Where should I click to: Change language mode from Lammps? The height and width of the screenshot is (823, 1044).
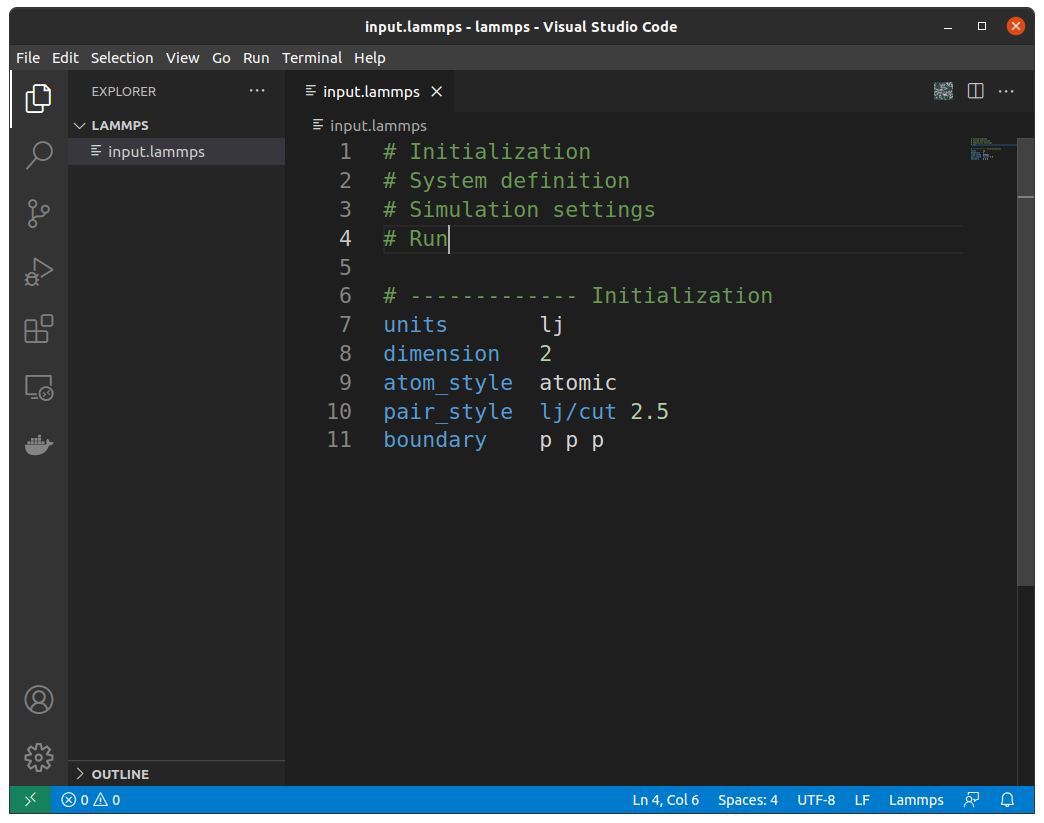pyautogui.click(x=916, y=800)
